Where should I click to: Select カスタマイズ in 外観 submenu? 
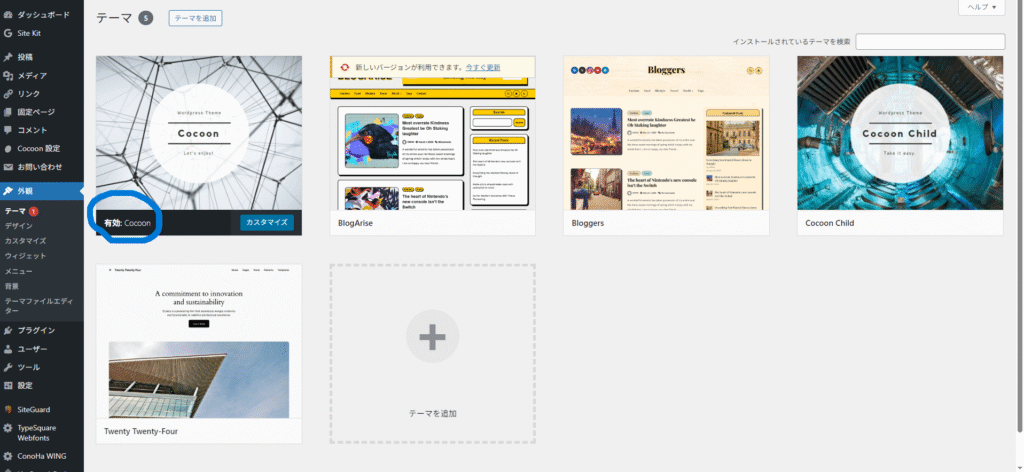point(25,241)
